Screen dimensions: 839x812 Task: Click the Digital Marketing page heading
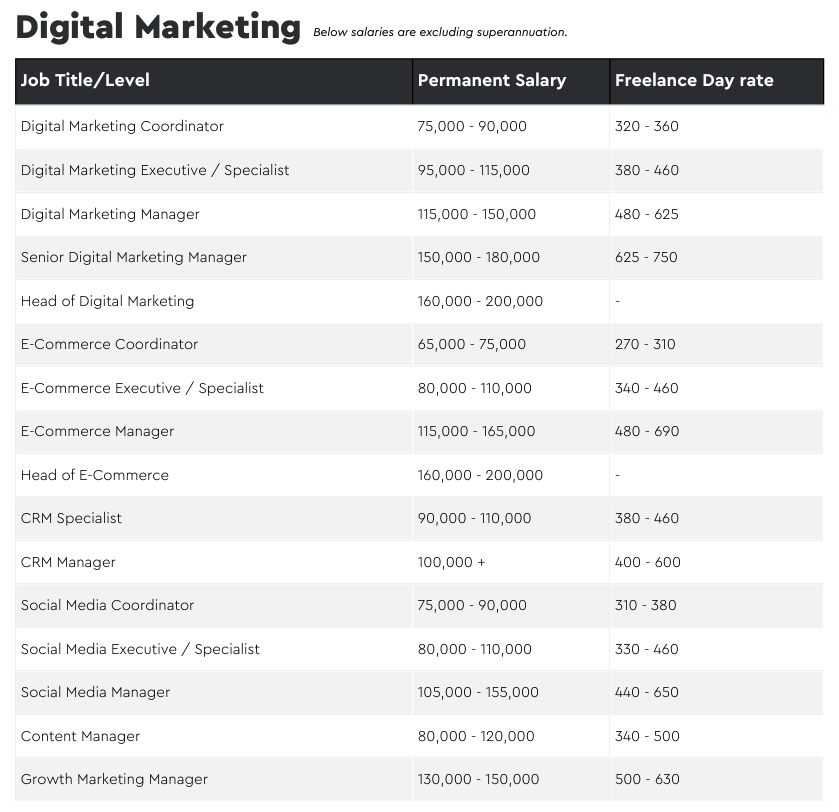158,27
